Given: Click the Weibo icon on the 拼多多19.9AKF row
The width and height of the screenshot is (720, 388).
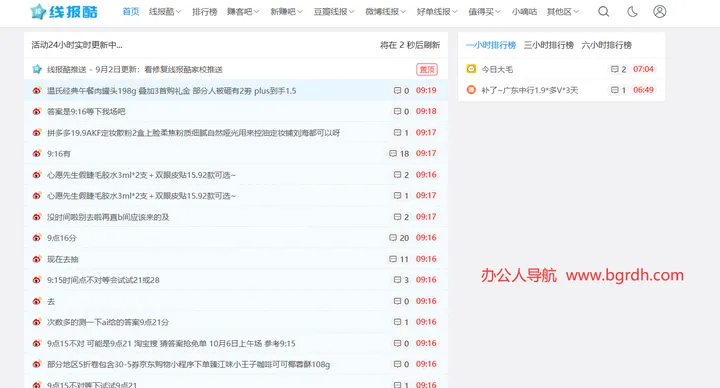Looking at the screenshot, I should click(37, 133).
